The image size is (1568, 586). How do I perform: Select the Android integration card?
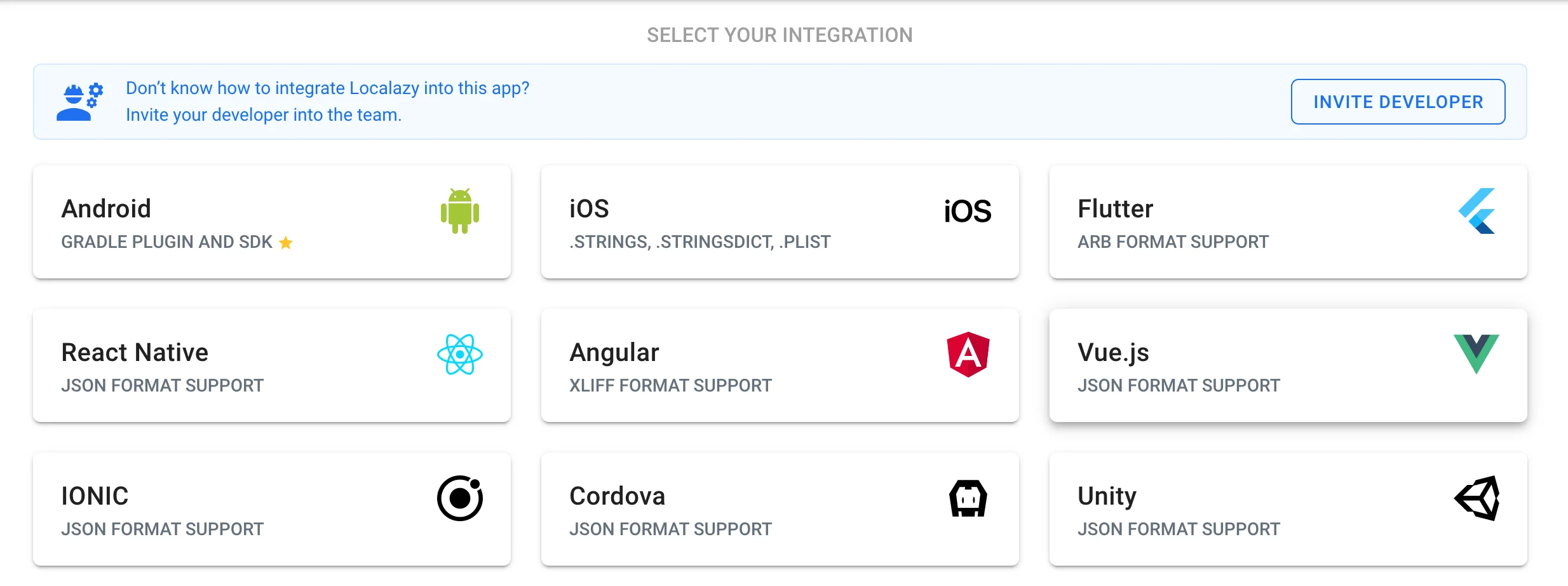click(272, 222)
